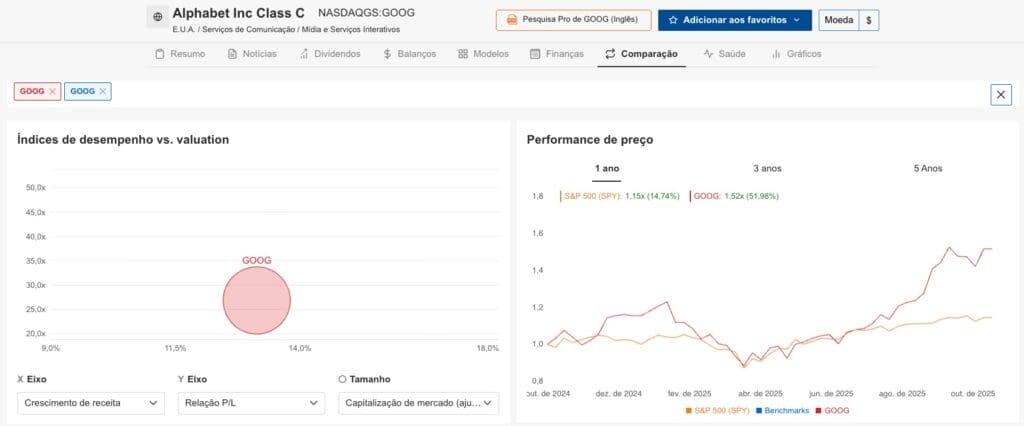Switch to the Dividendos tab
Image resolution: width=1024 pixels, height=426 pixels.
(330, 54)
